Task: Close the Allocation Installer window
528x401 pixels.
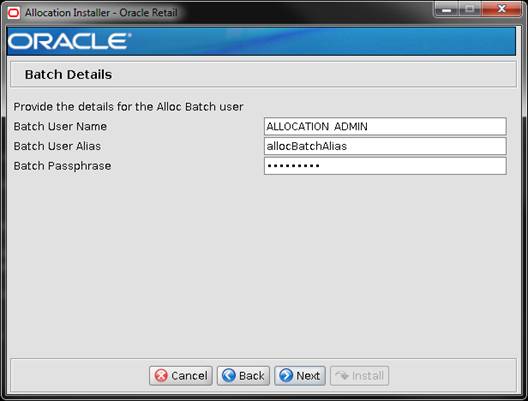Action: click(x=501, y=9)
